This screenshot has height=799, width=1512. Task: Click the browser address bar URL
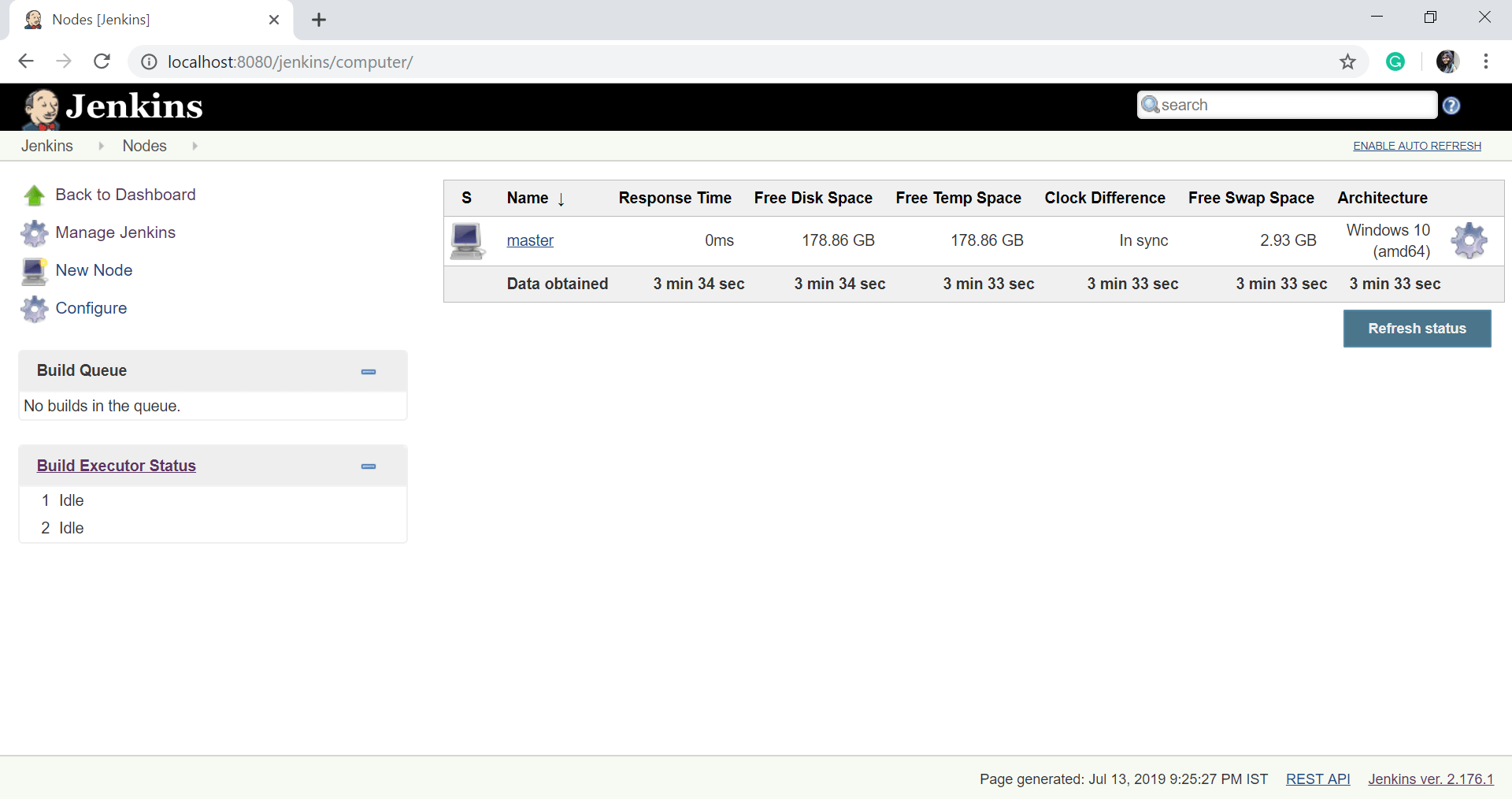[290, 61]
